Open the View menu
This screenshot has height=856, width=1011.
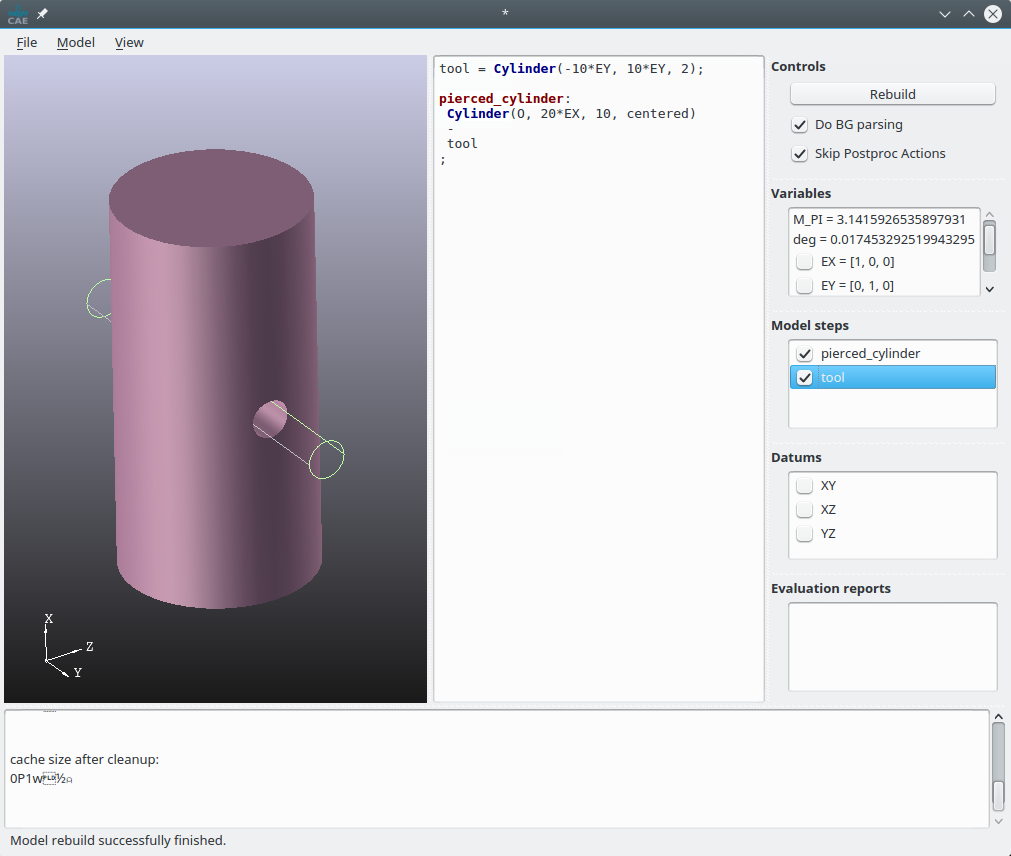click(x=129, y=42)
